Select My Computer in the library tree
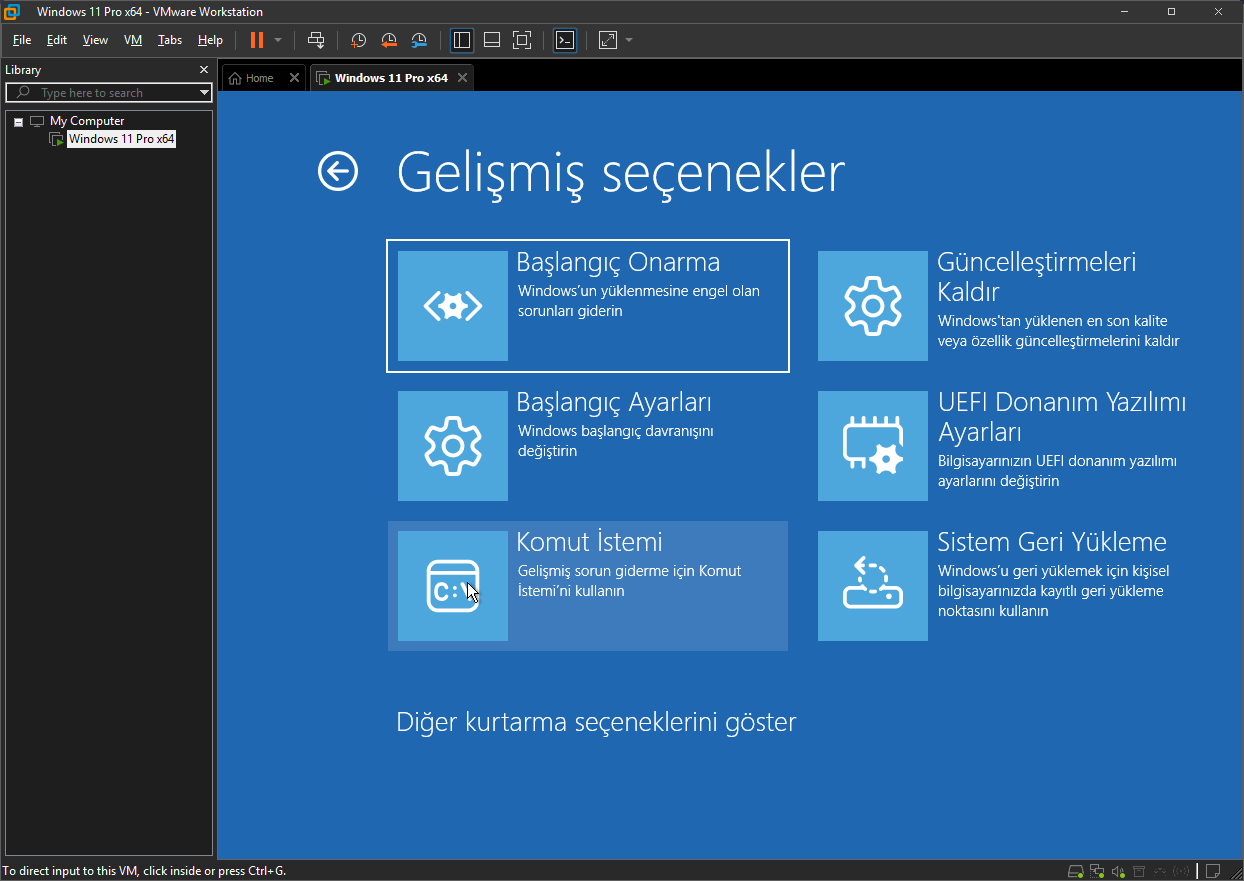The width and height of the screenshot is (1244, 881). (87, 121)
